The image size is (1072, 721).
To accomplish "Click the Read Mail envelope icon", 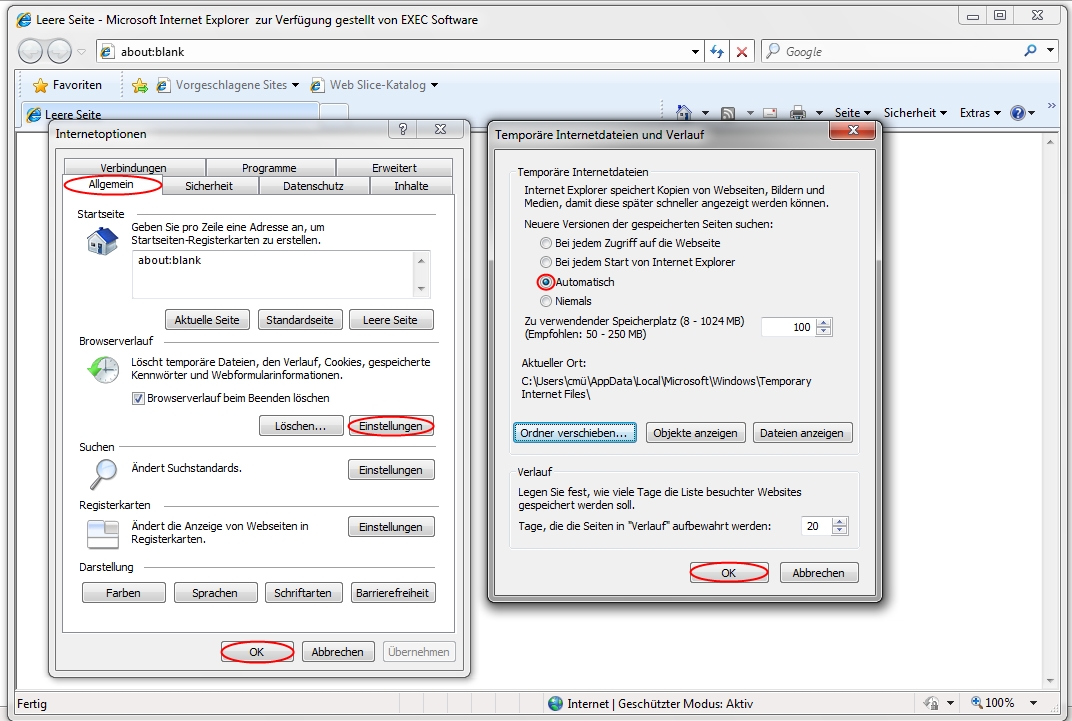I will (770, 113).
